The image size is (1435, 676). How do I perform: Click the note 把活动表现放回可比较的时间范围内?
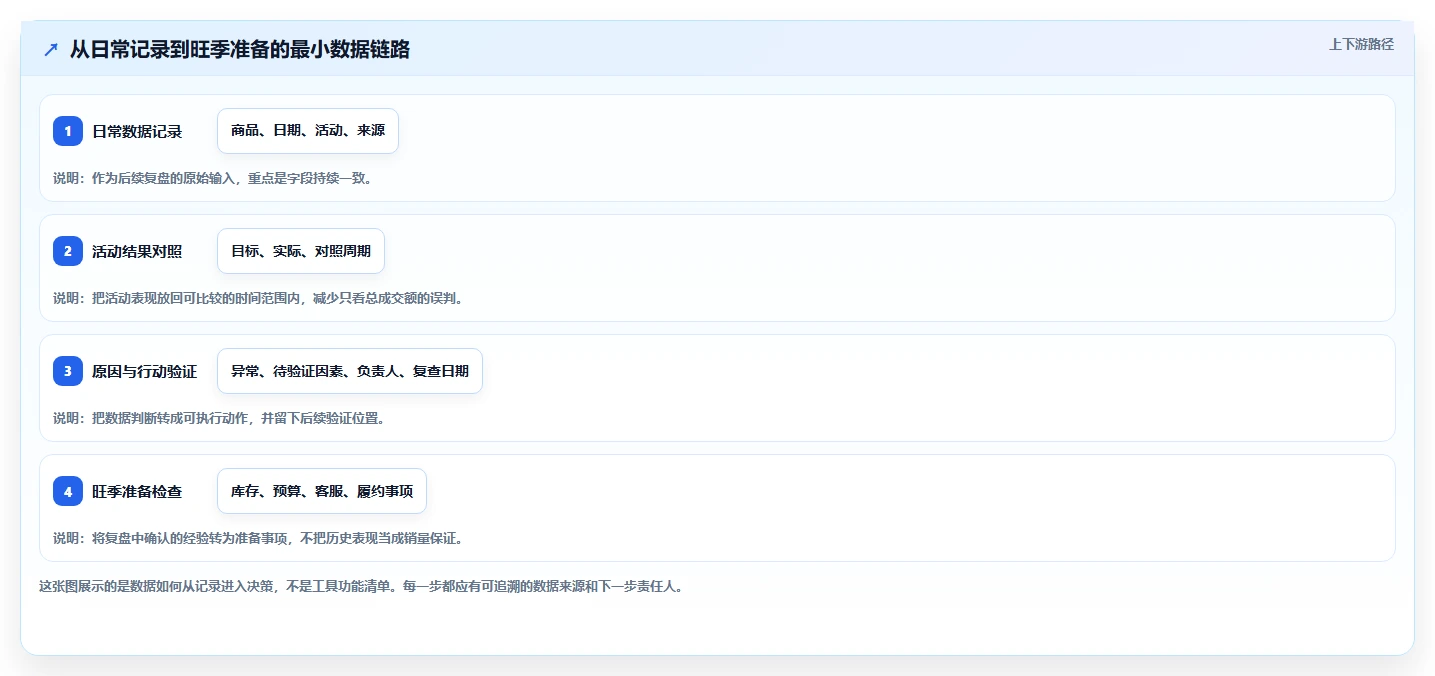(x=199, y=298)
